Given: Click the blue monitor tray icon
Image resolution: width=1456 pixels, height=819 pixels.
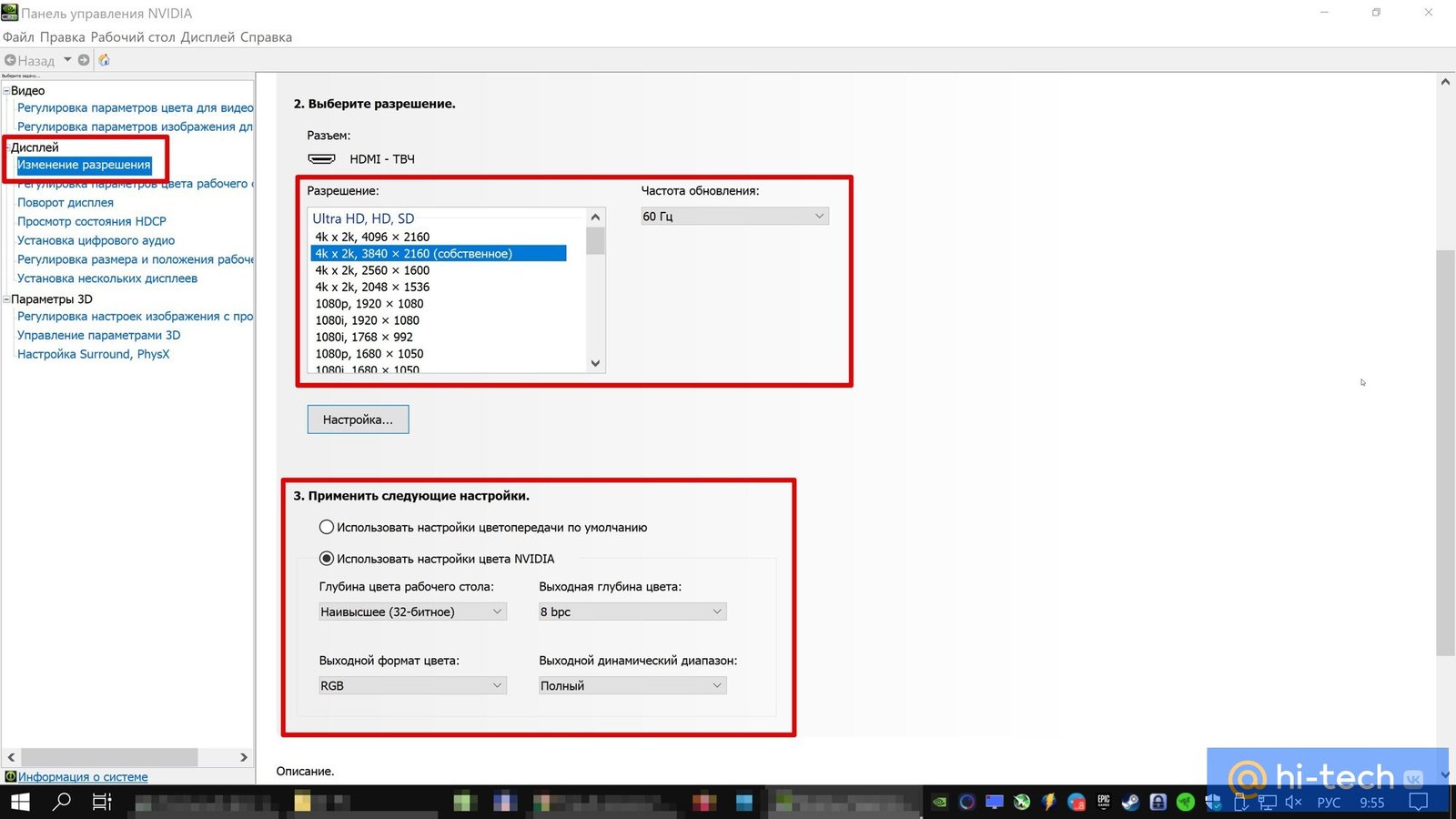Looking at the screenshot, I should [x=995, y=802].
